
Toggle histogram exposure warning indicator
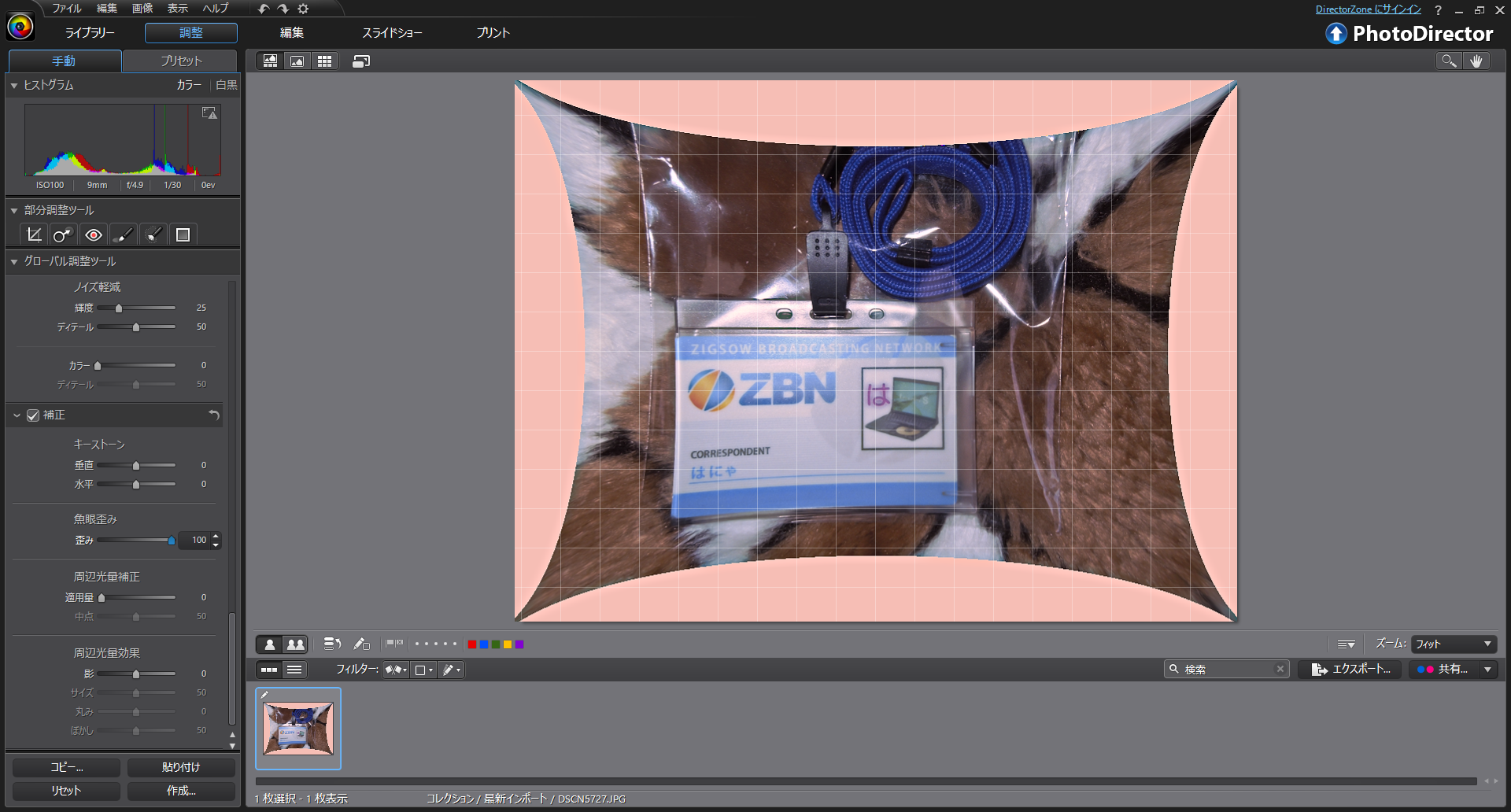[209, 113]
